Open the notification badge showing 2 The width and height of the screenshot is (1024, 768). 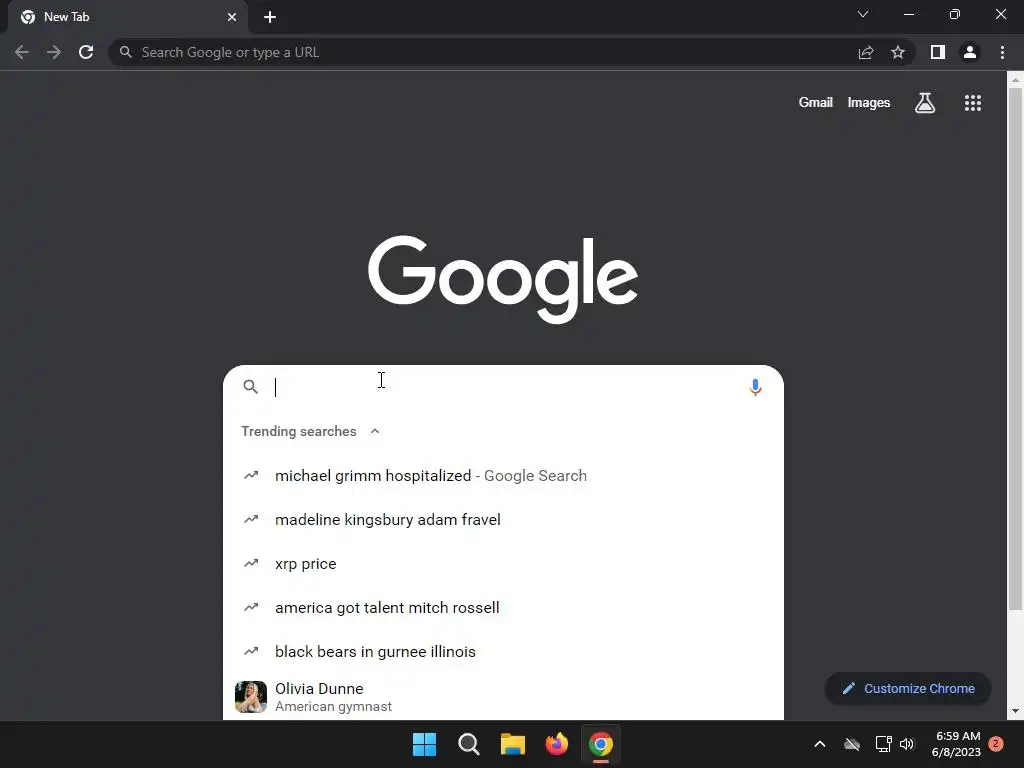pyautogui.click(x=996, y=744)
